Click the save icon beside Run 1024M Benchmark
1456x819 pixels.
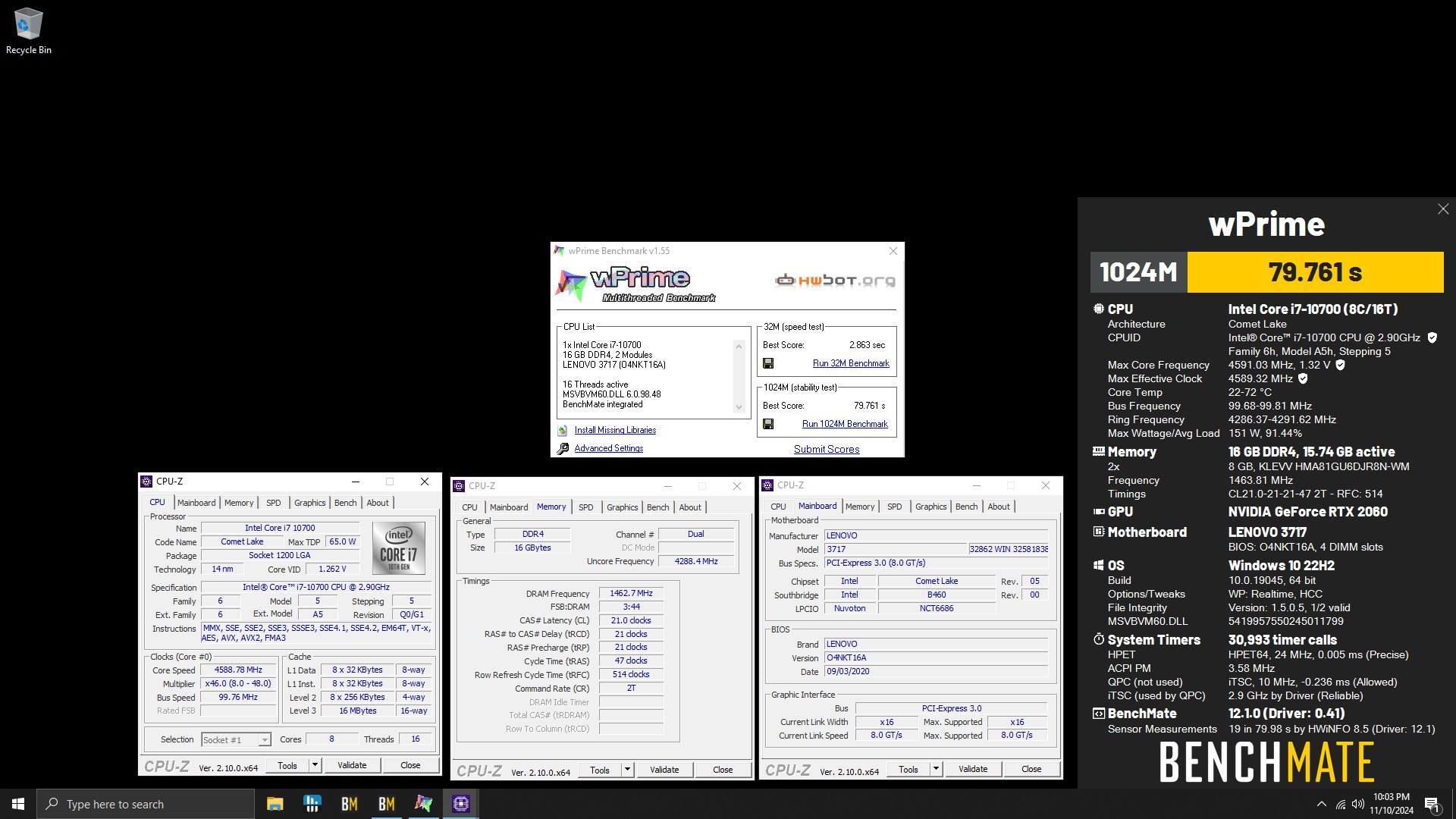tap(768, 424)
